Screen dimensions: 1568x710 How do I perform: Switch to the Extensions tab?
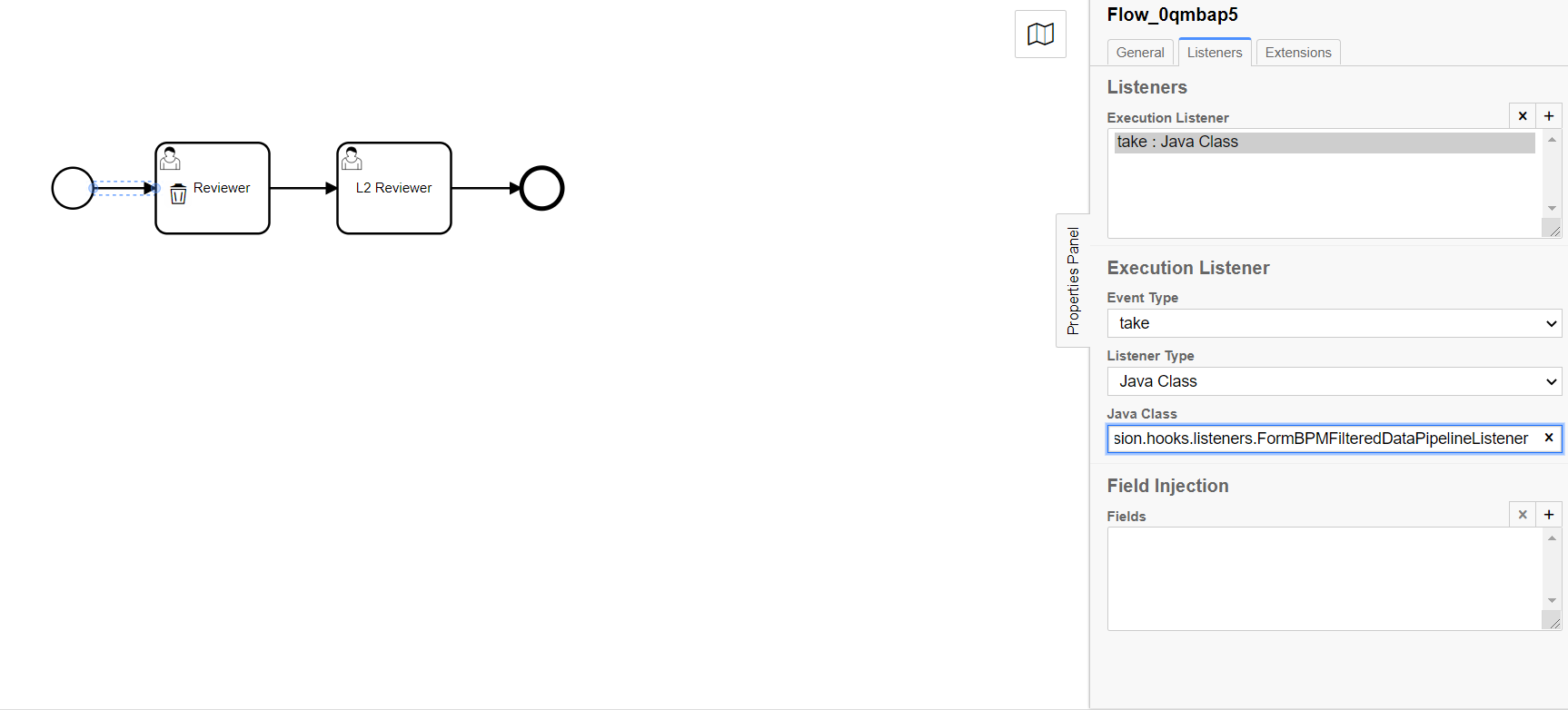[1297, 53]
